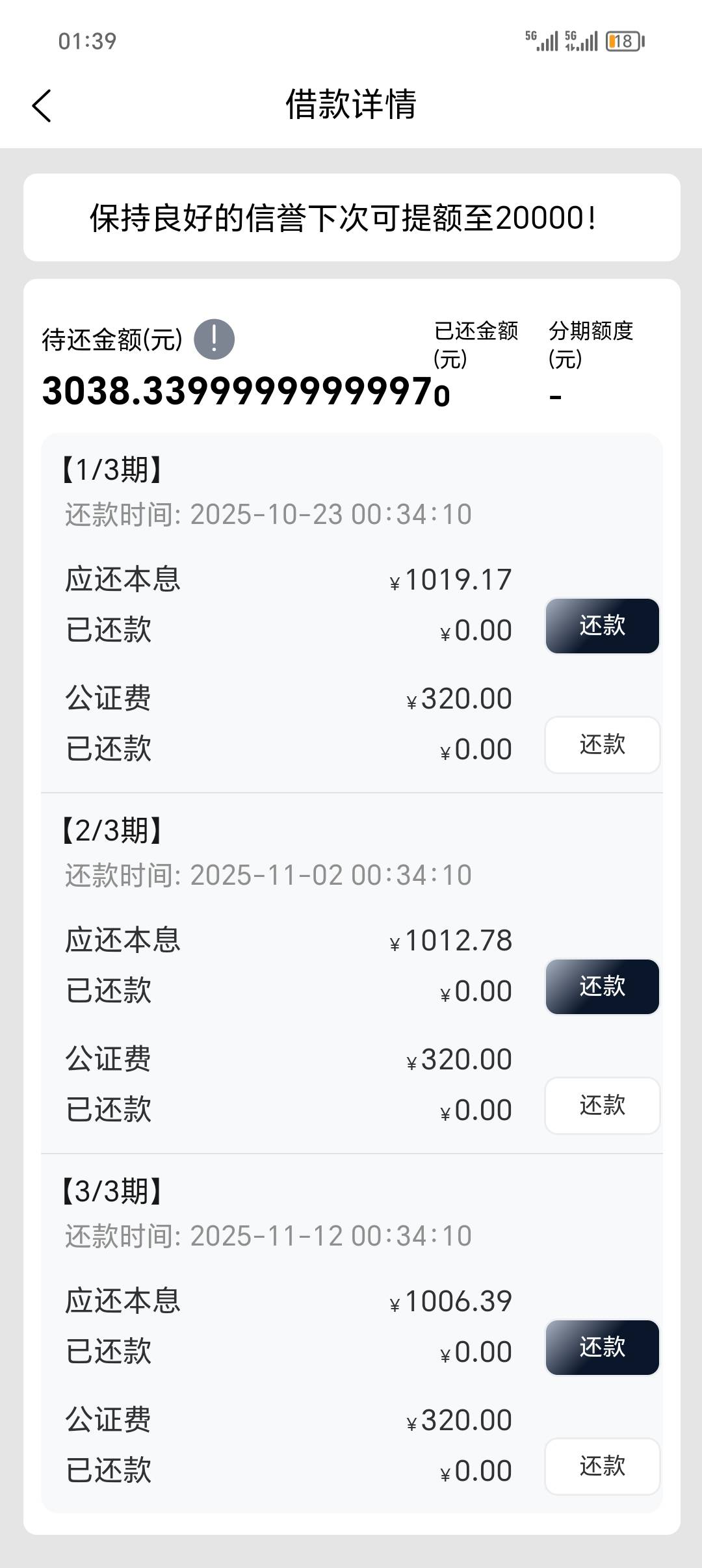This screenshot has width=702, height=1568.
Task: Tap the 已还金额(元) label
Action: pos(476,344)
